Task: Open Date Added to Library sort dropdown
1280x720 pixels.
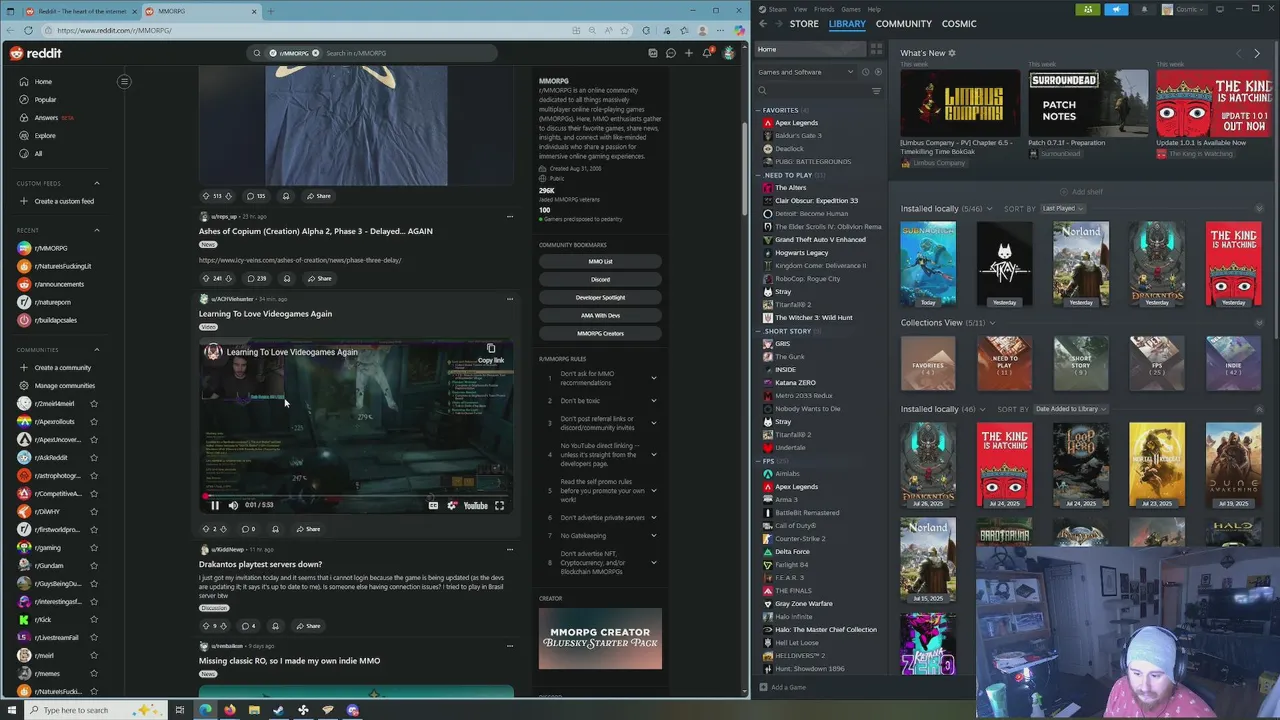Action: coord(1071,409)
